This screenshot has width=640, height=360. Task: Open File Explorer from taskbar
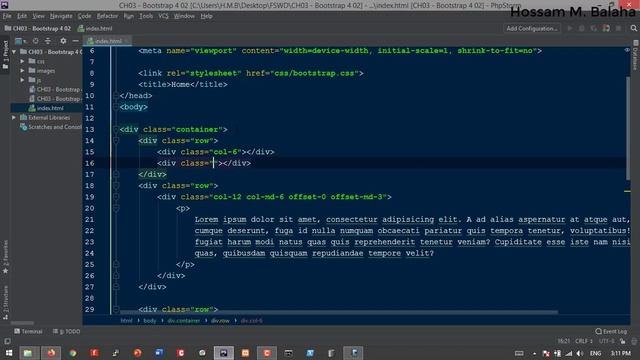(28, 353)
